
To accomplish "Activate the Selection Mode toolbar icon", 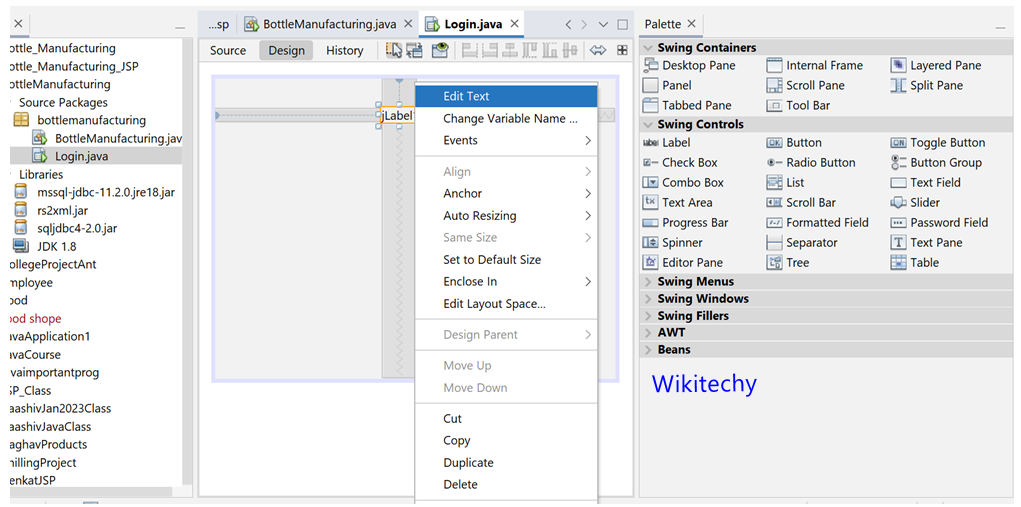I will pos(393,50).
